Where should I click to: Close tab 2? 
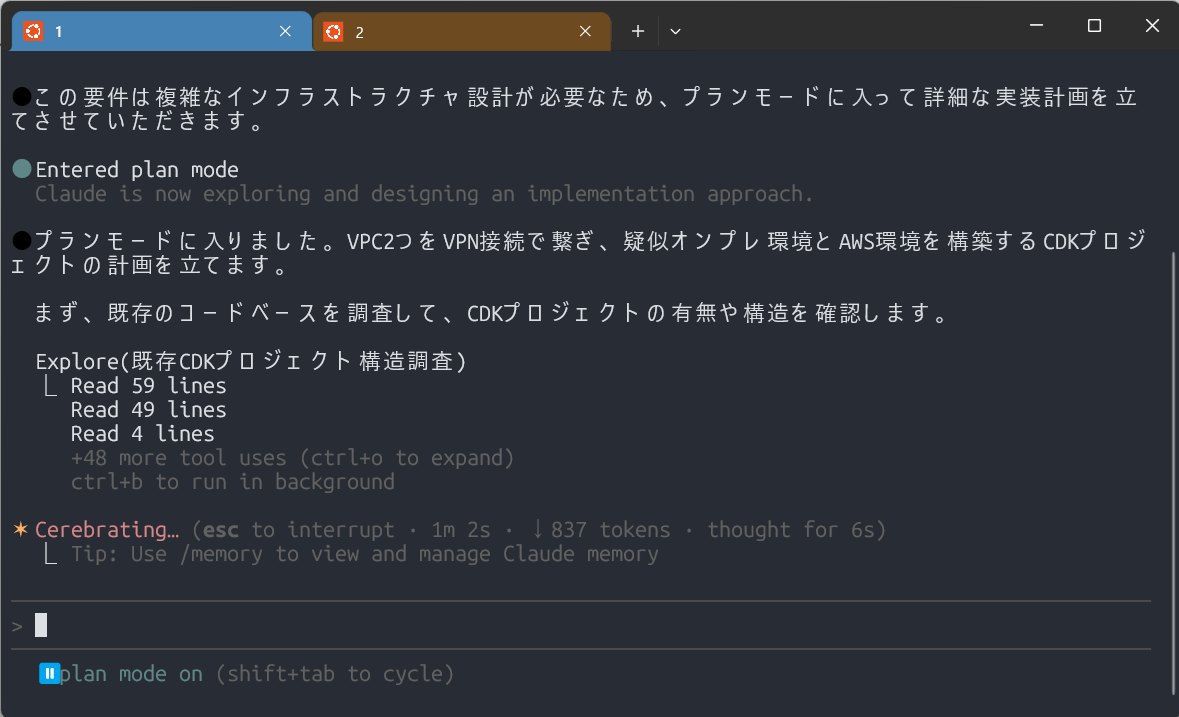(585, 31)
